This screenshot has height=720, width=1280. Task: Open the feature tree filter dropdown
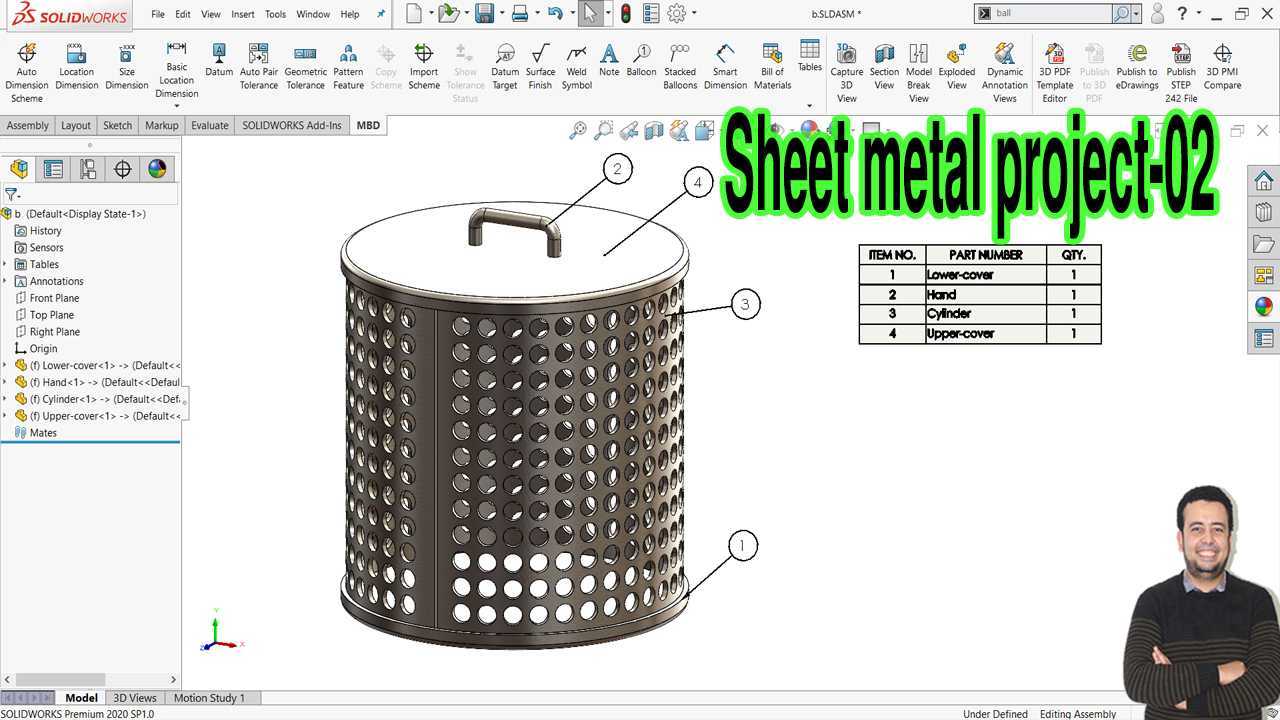click(12, 195)
